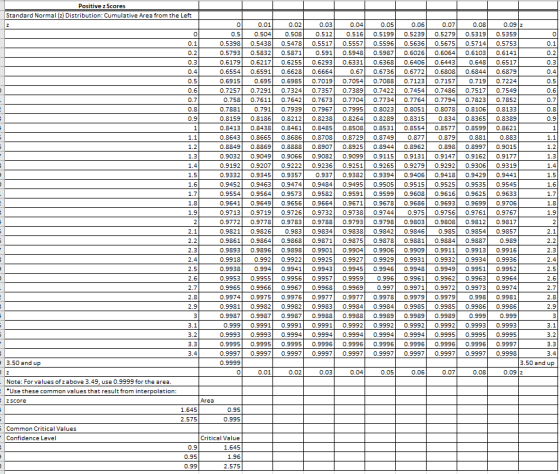Click the left '3.50 and up' row label

102,363
